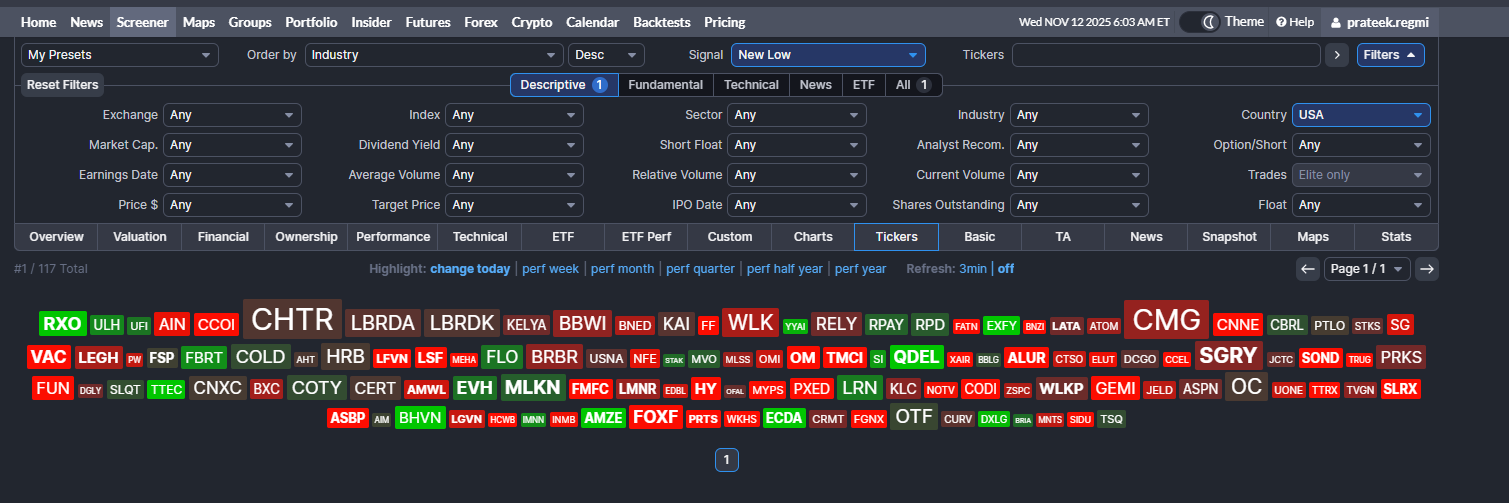Open the QDEL ticker tile
Viewport: 1509px width, 503px height.
[x=916, y=357]
